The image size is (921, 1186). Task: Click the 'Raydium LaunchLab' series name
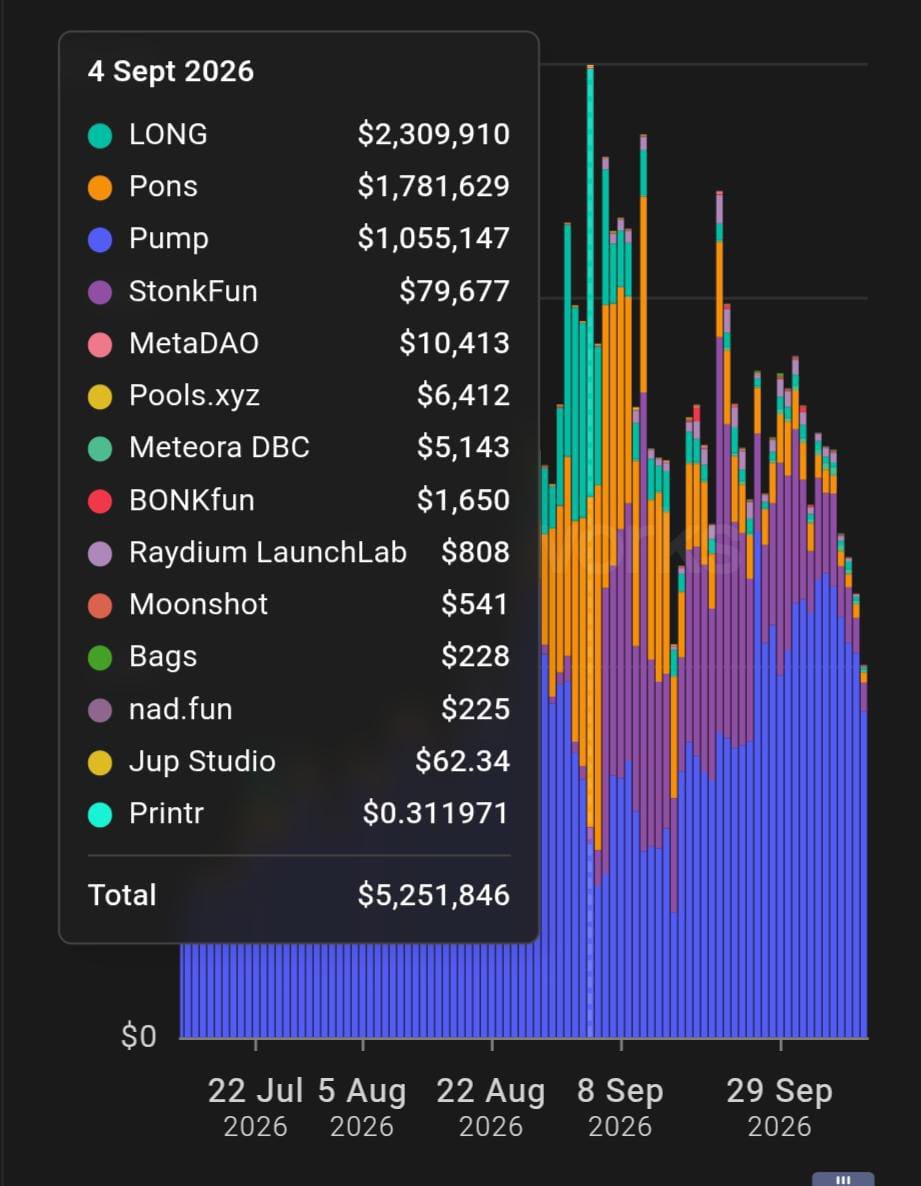tap(268, 553)
